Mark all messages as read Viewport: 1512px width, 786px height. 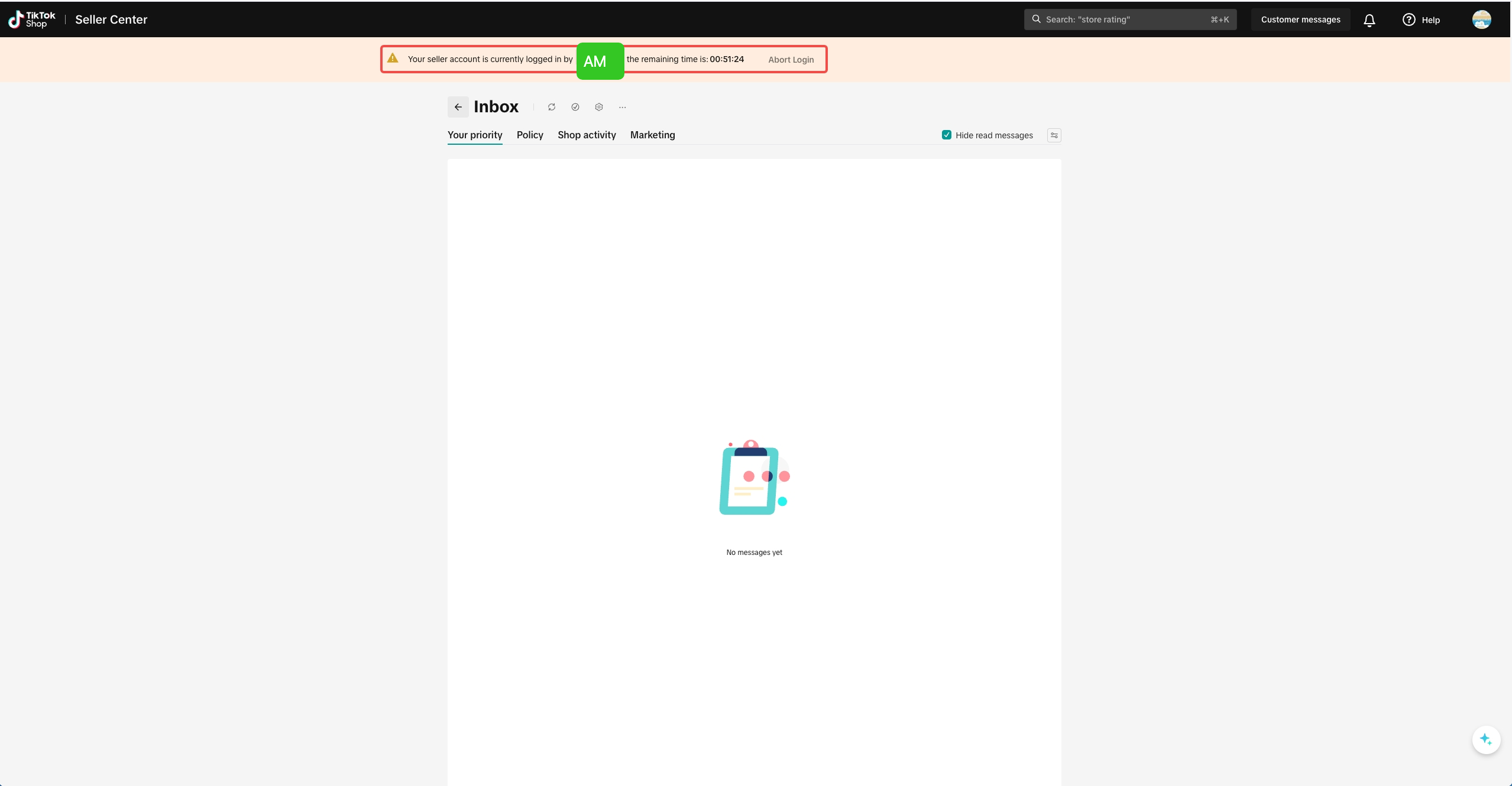coord(575,107)
